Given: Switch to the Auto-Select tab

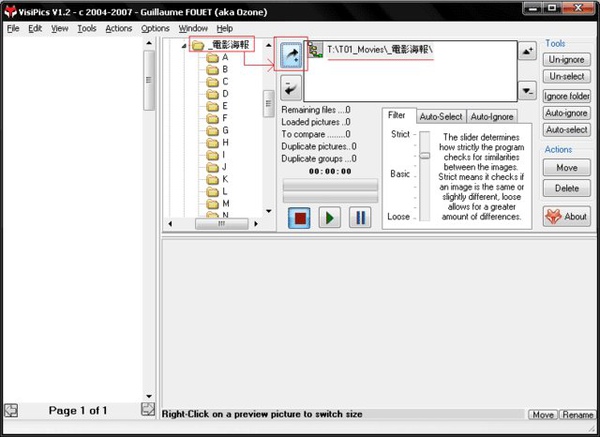Looking at the screenshot, I should [x=441, y=117].
